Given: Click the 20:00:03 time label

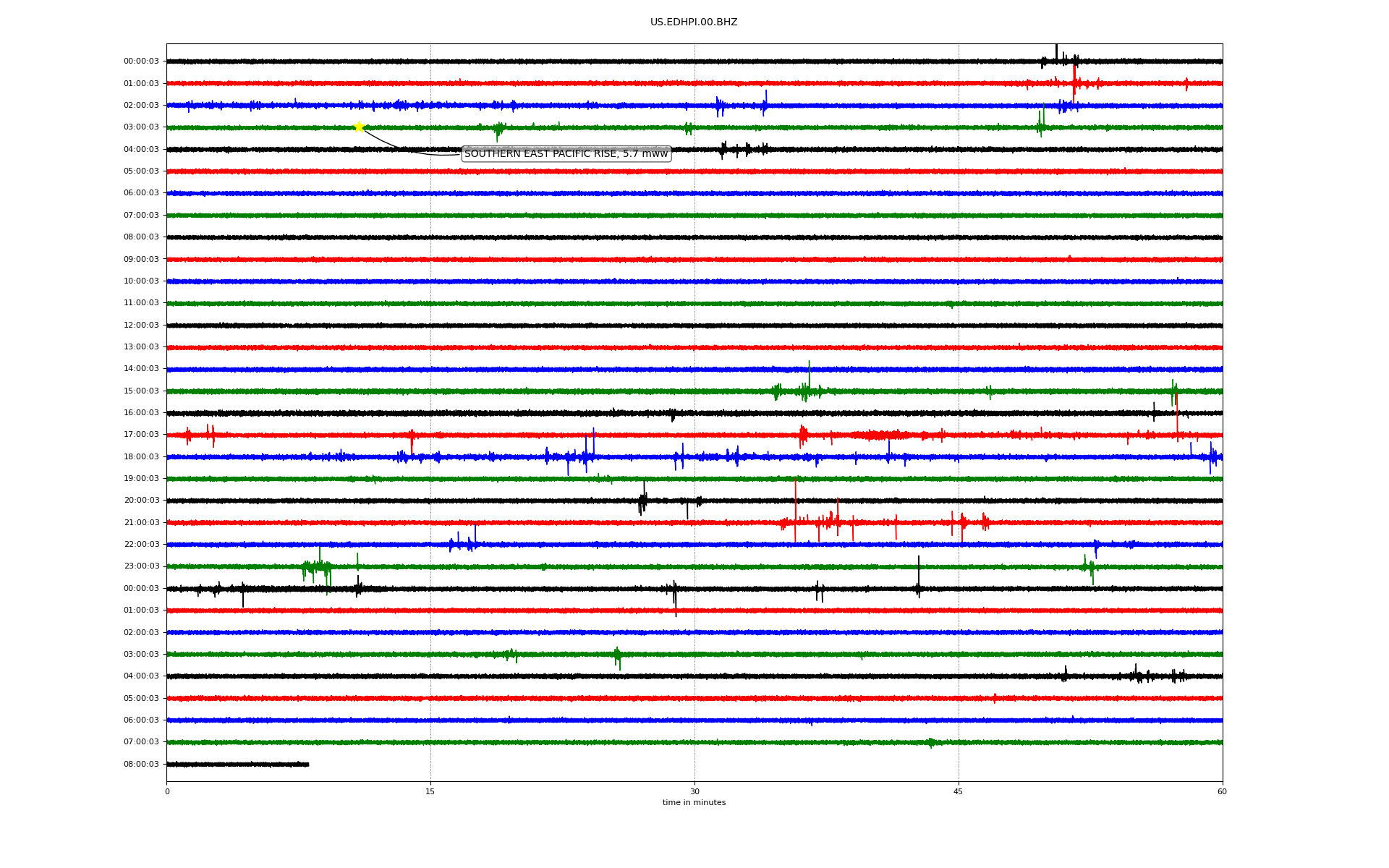Looking at the screenshot, I should pos(141,501).
